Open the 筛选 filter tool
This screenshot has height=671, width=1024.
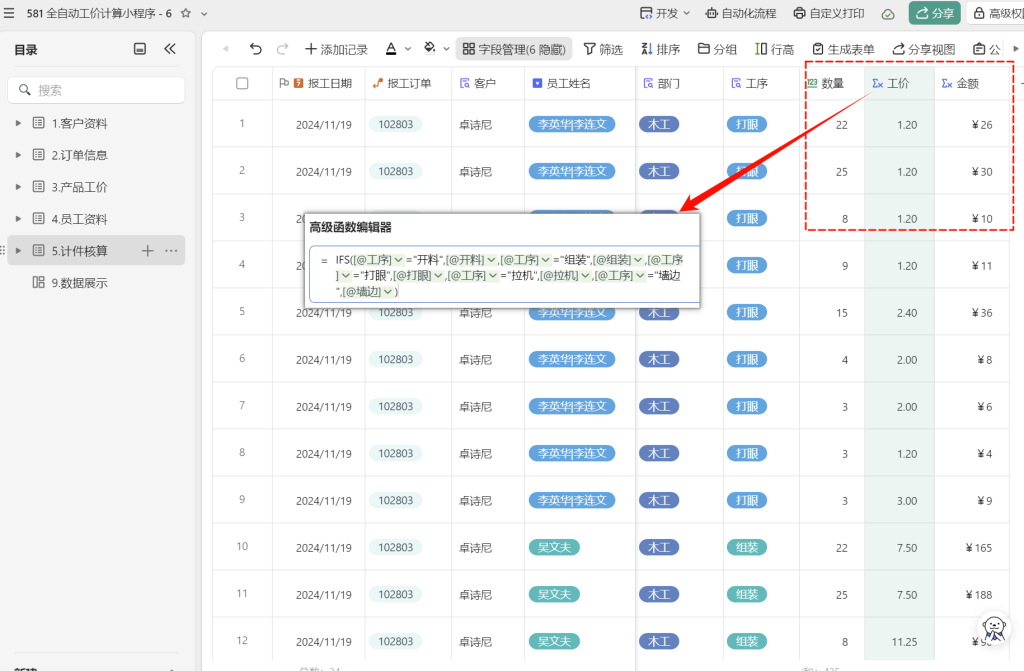pyautogui.click(x=603, y=49)
